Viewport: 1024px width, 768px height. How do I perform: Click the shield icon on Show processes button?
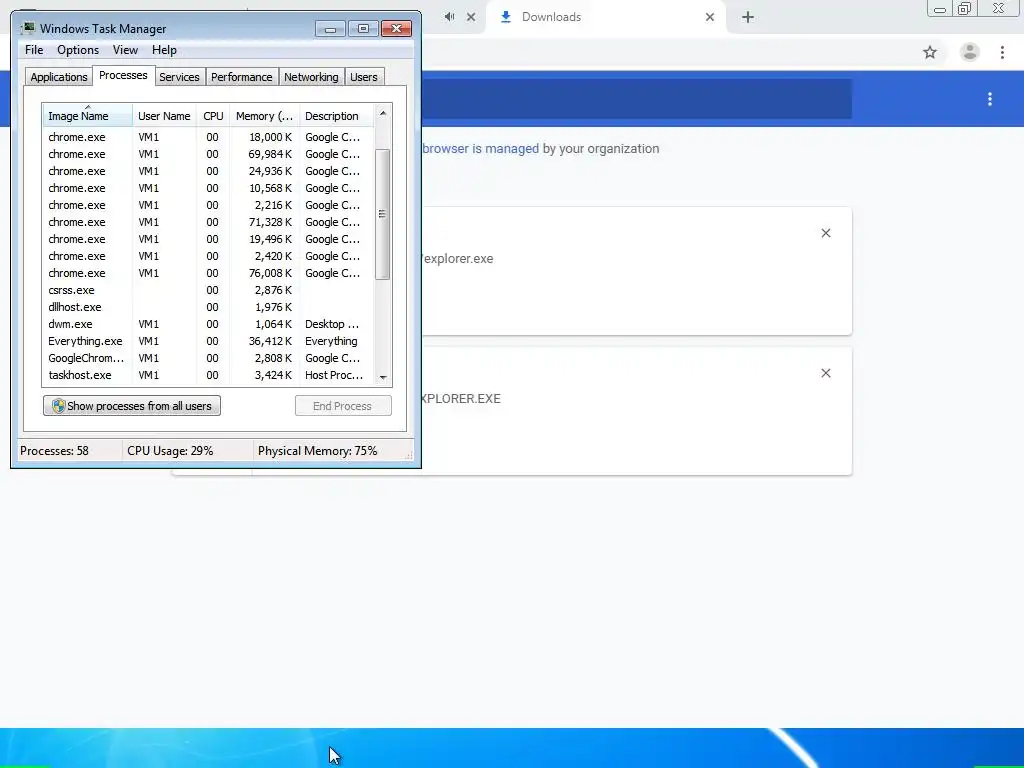pyautogui.click(x=58, y=406)
